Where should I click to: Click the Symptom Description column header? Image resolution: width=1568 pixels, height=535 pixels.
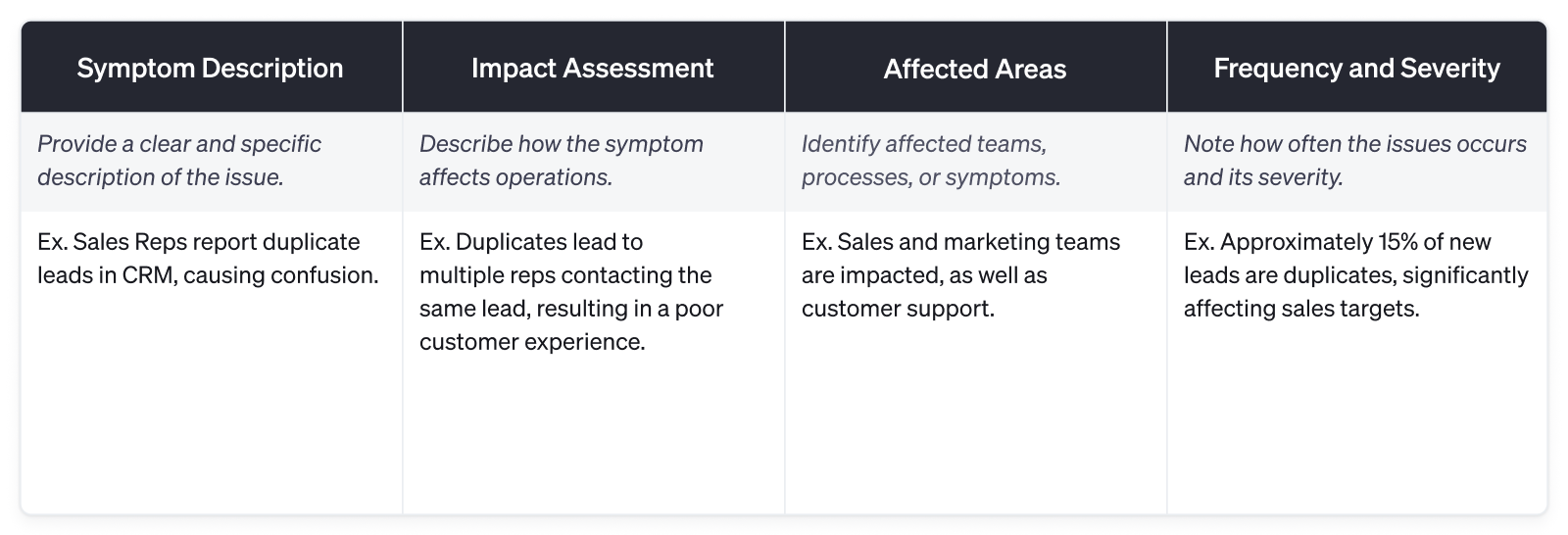point(211,68)
